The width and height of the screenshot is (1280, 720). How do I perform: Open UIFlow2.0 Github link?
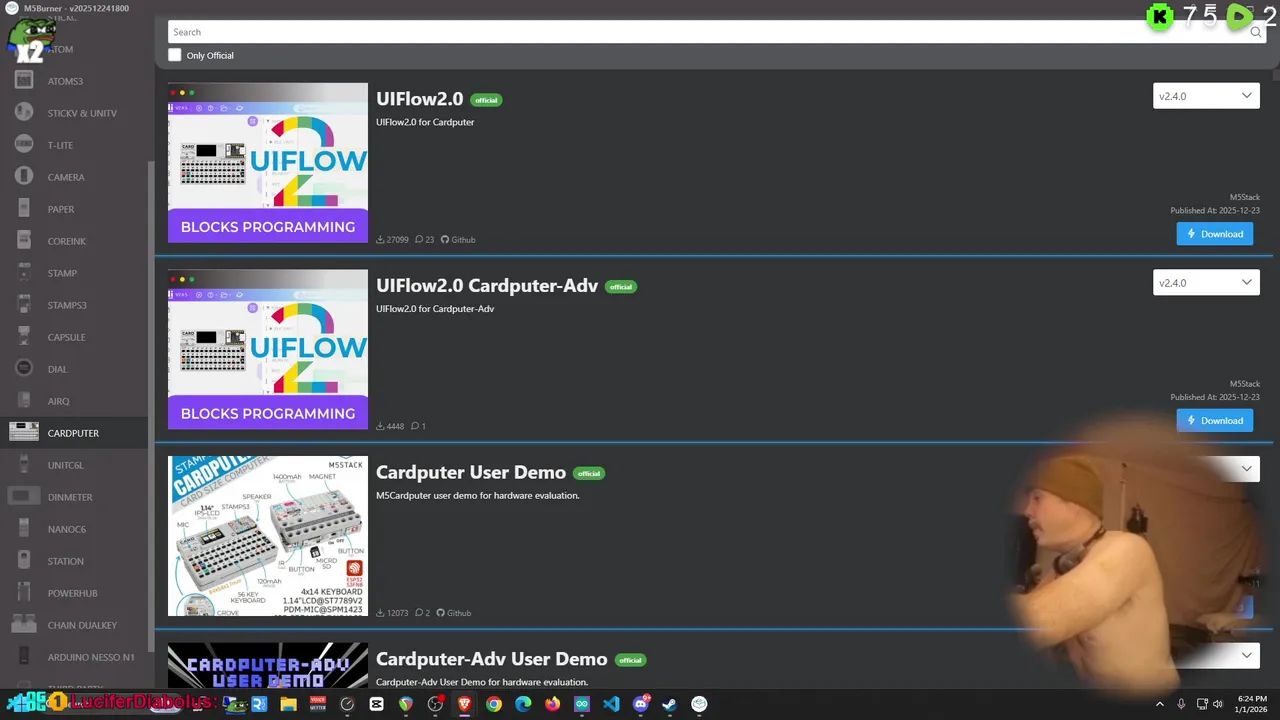[458, 240]
